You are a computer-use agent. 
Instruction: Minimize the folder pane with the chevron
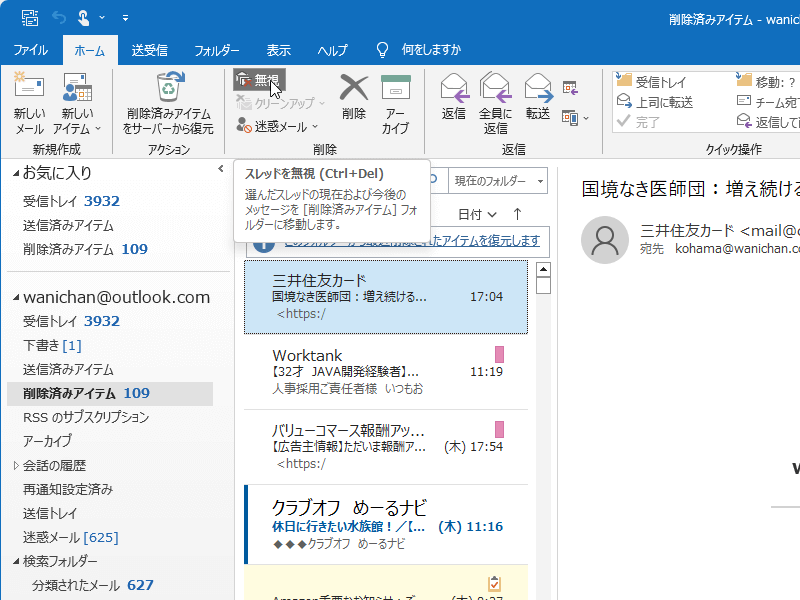[x=221, y=168]
